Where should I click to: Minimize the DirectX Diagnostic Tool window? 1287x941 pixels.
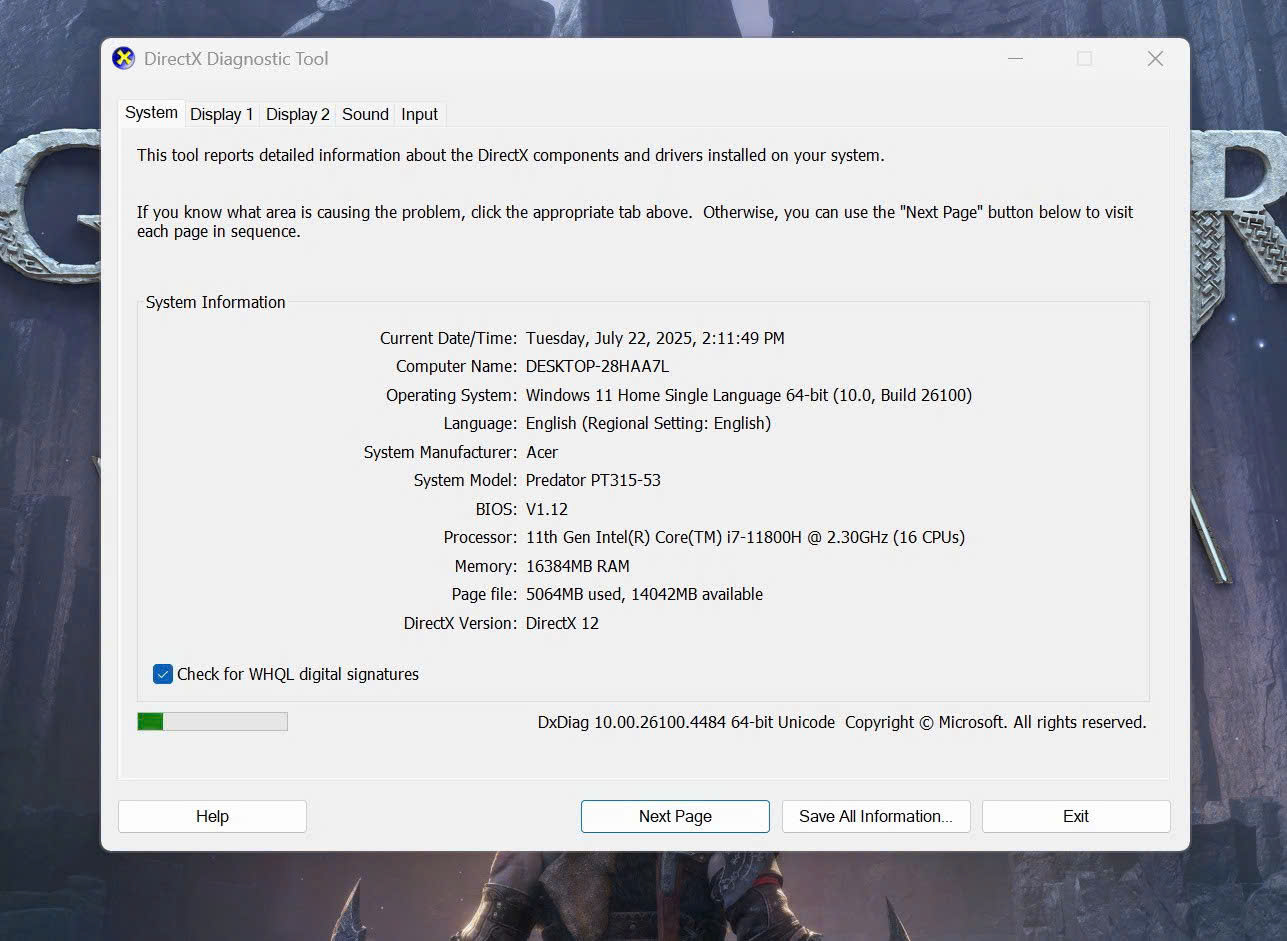(1015, 59)
